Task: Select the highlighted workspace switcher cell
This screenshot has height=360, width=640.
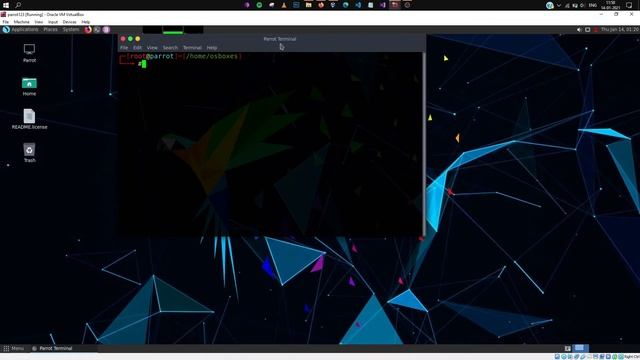Action: click(x=579, y=348)
